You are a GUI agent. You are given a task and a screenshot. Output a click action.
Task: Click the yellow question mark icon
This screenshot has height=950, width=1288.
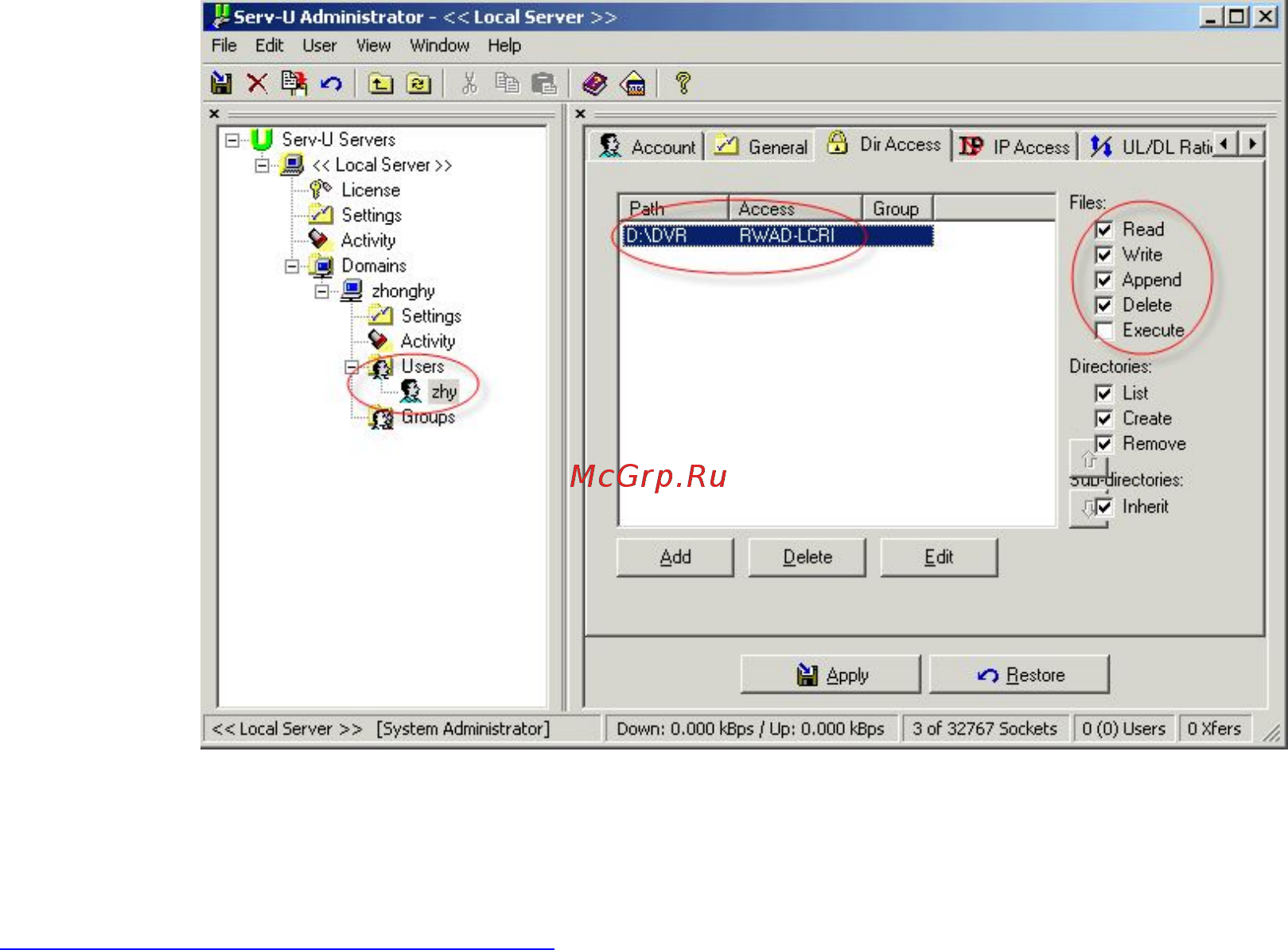pyautogui.click(x=683, y=83)
